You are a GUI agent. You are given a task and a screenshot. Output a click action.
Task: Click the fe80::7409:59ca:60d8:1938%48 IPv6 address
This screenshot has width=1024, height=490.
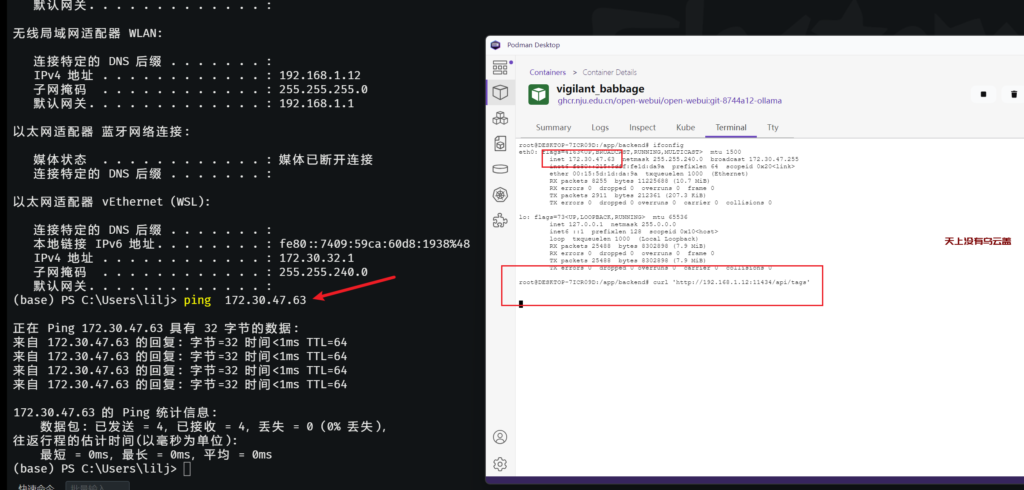coord(374,244)
